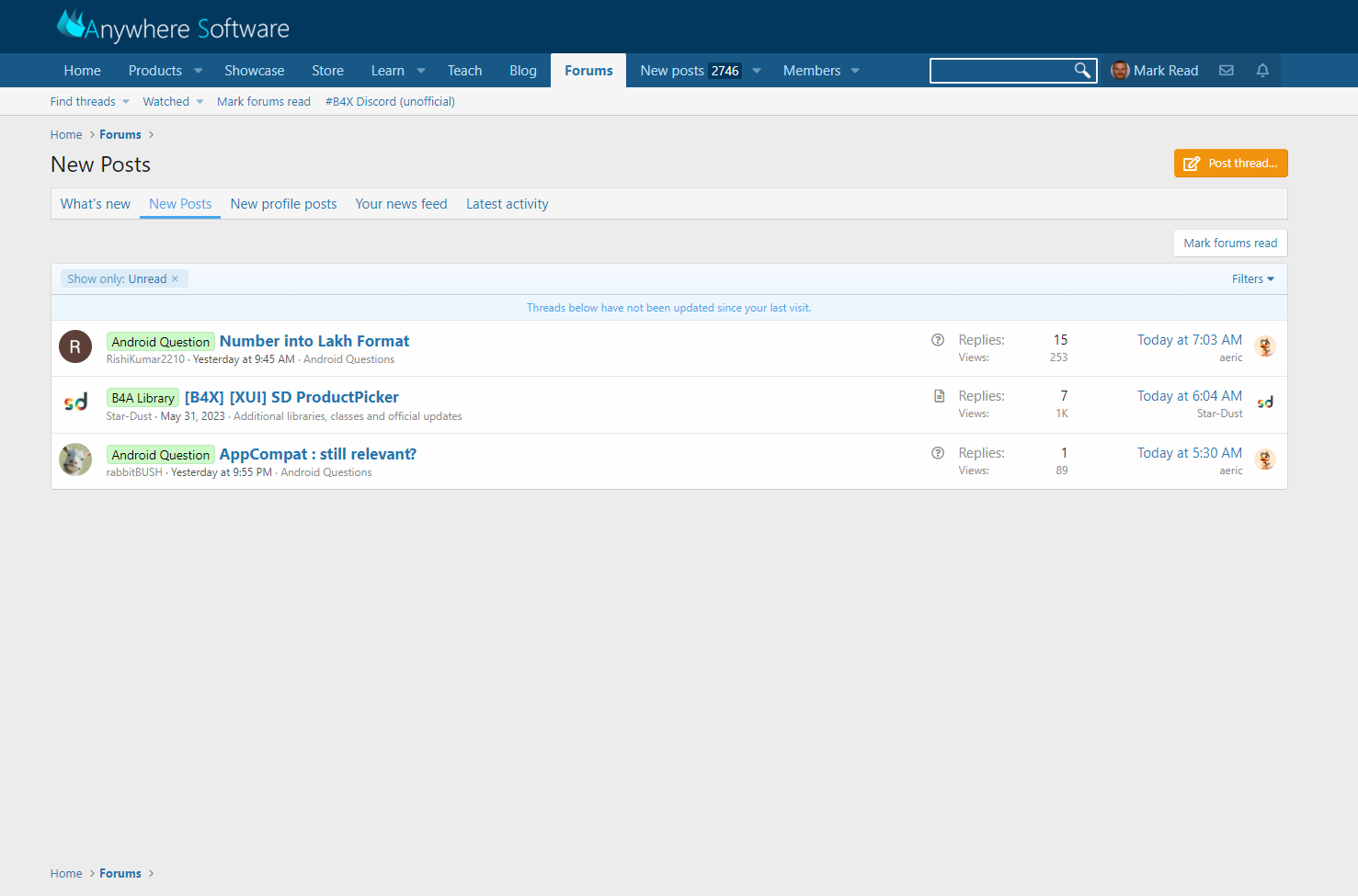Click aeric's avatar on Number into Lakh row

[x=1265, y=346]
